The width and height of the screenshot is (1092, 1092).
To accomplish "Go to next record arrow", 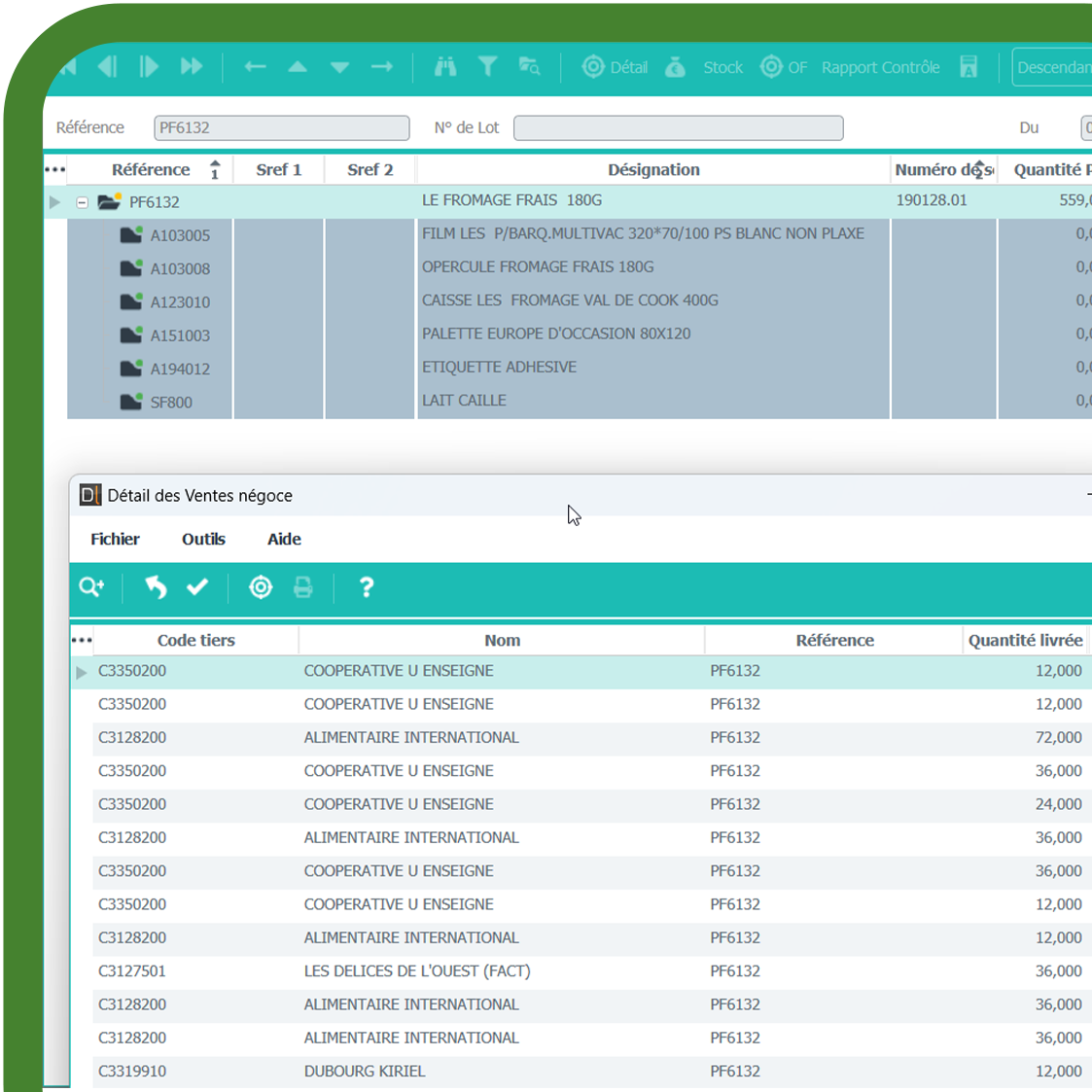I will pos(149,67).
